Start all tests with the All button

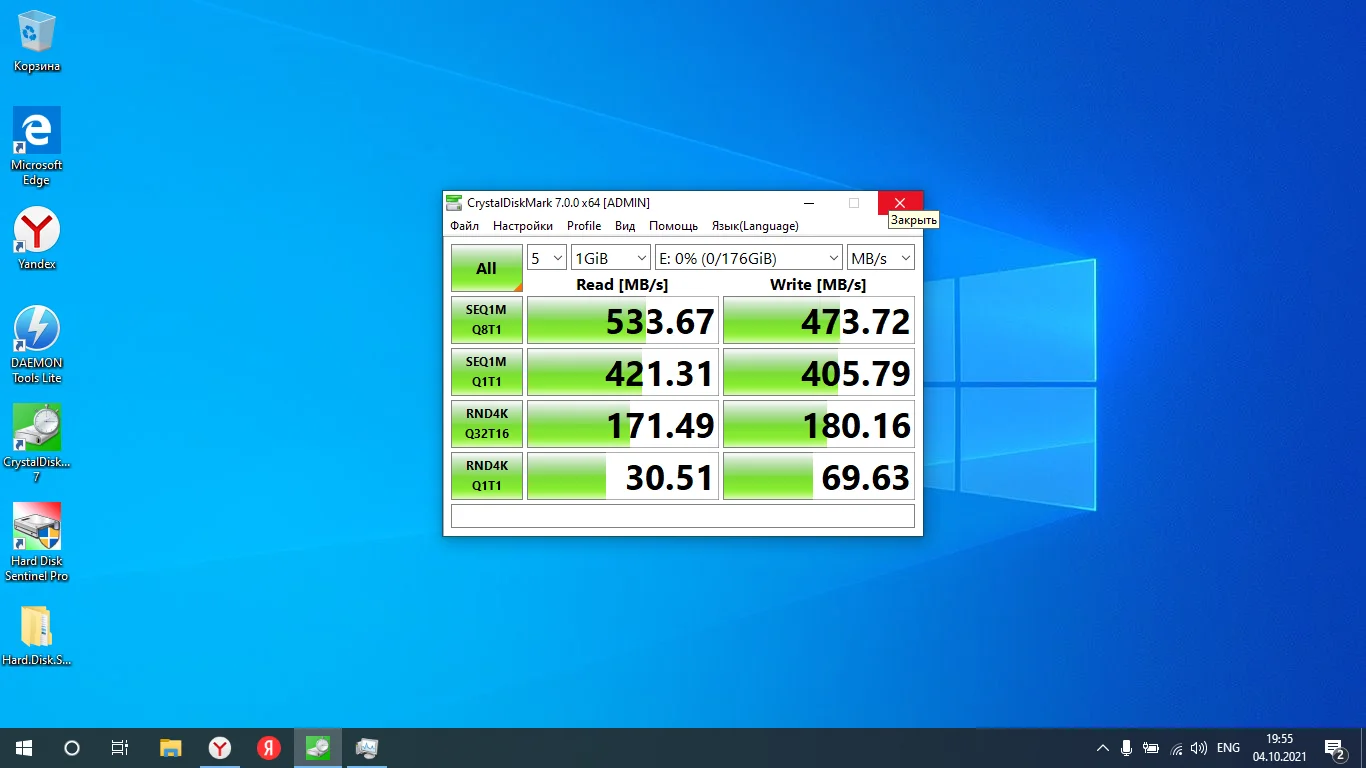pyautogui.click(x=487, y=268)
